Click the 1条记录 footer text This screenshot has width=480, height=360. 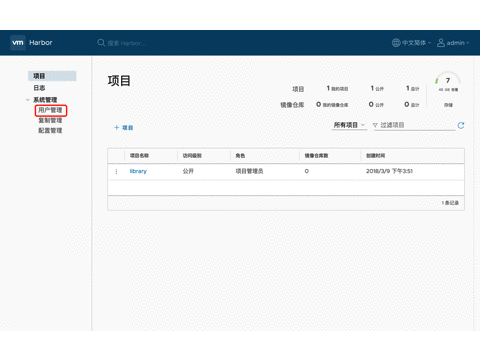pos(450,203)
